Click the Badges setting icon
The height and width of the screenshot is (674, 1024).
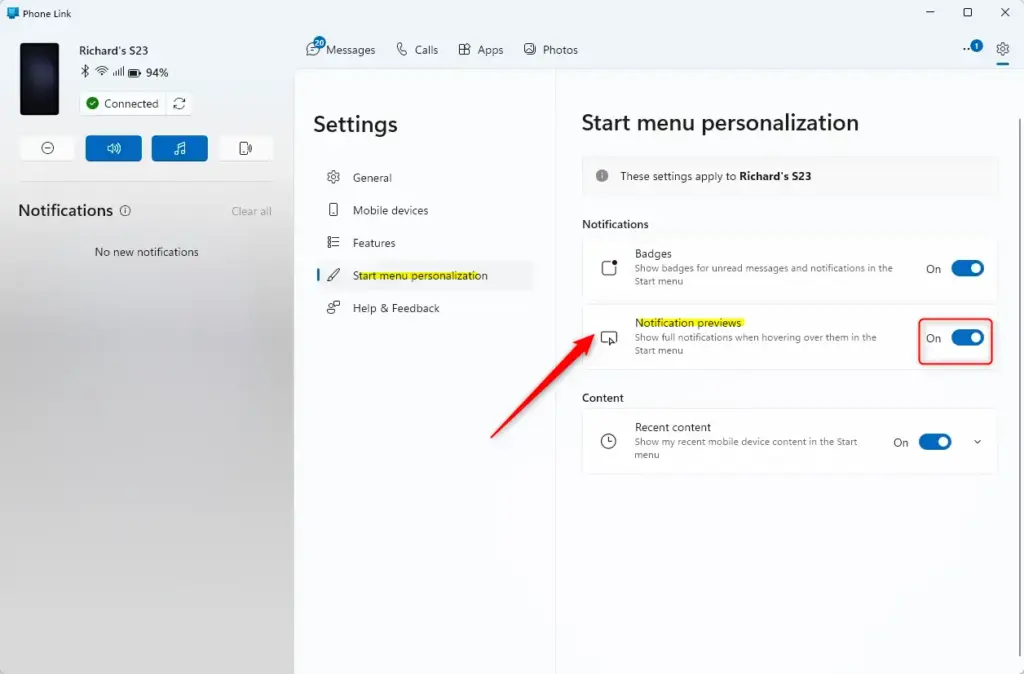[x=609, y=267]
